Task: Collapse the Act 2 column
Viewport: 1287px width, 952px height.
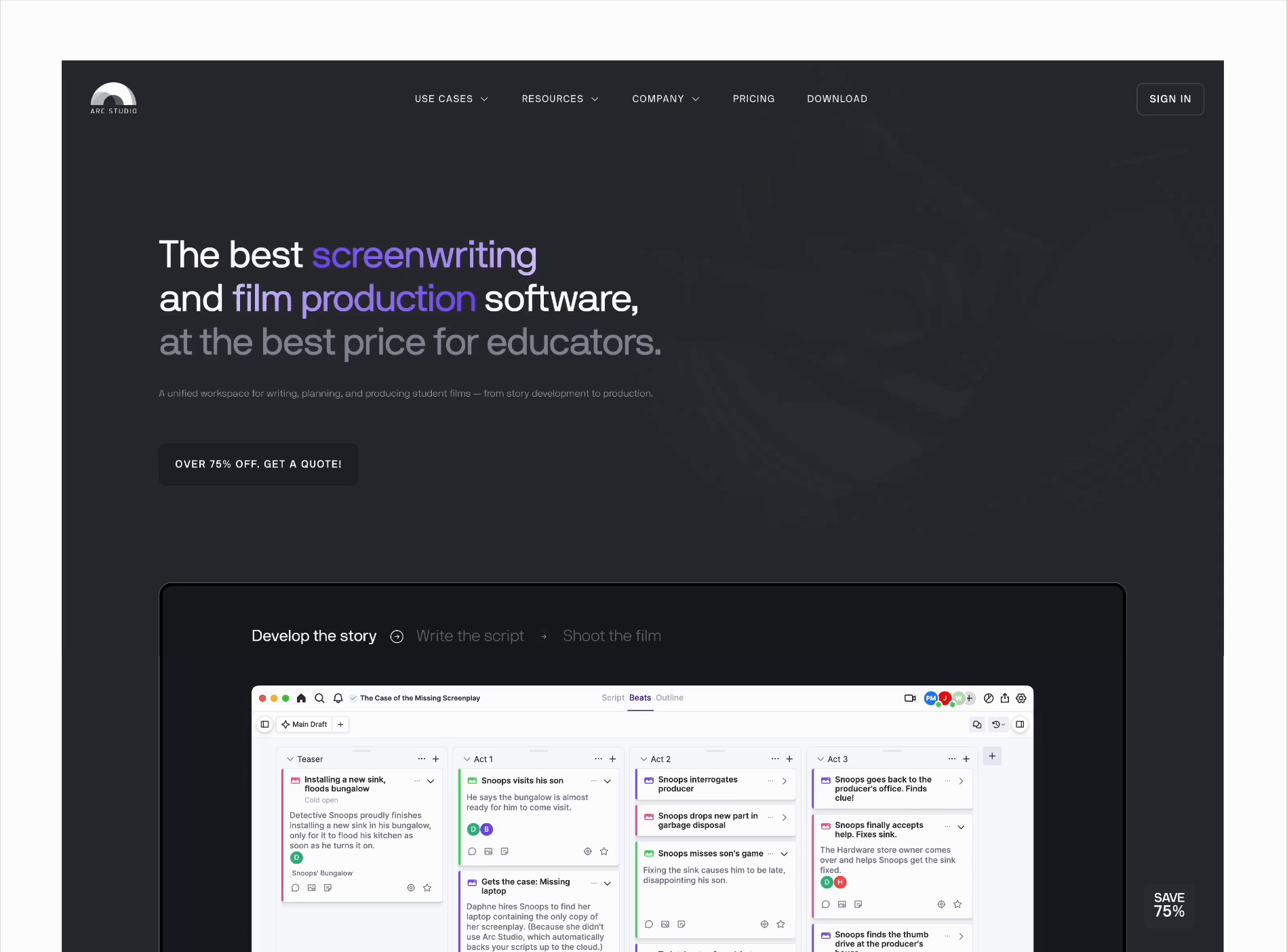Action: click(x=643, y=759)
